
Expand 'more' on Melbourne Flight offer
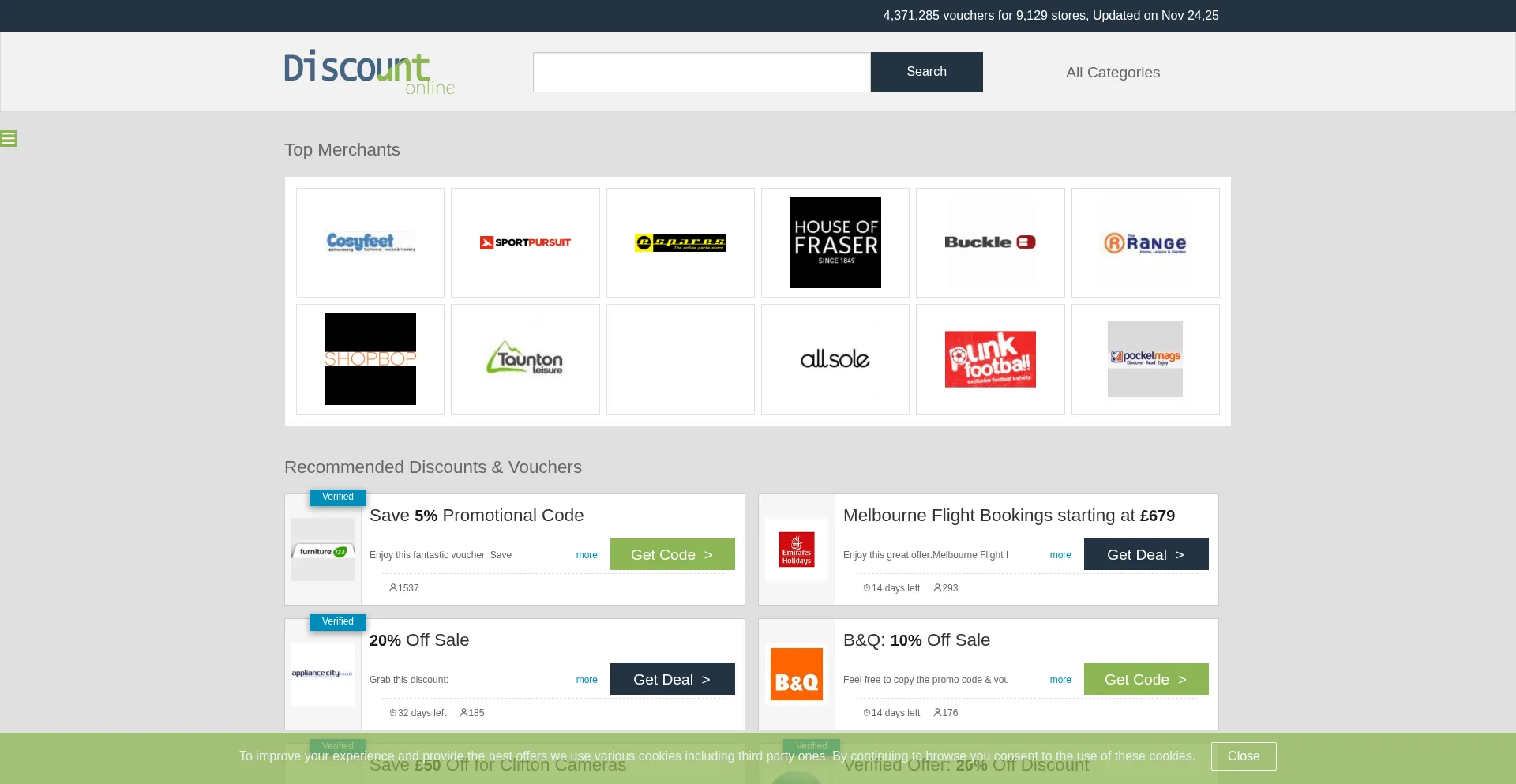pyautogui.click(x=1060, y=555)
